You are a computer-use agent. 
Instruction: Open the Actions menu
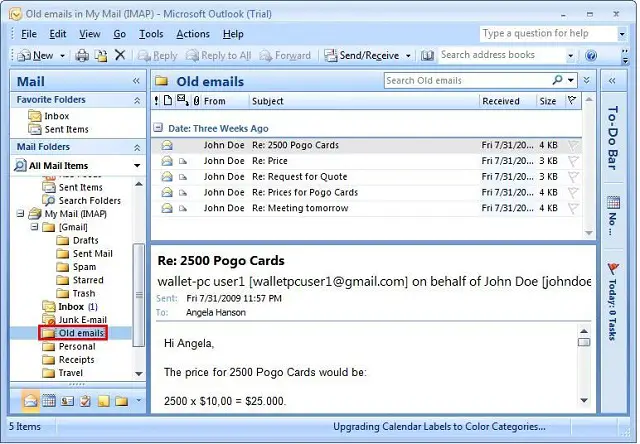pyautogui.click(x=193, y=34)
